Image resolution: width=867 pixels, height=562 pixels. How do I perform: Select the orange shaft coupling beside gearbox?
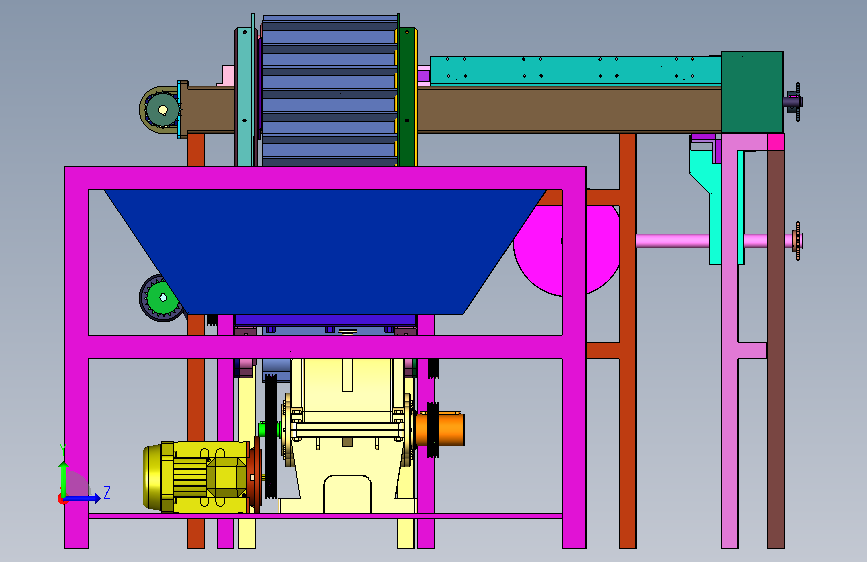click(440, 429)
